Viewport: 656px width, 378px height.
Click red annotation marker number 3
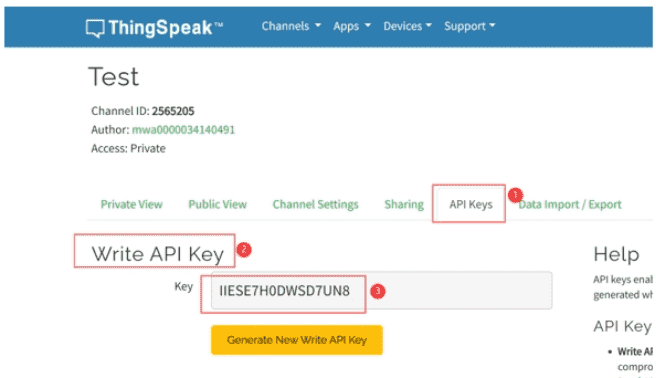(x=378, y=291)
